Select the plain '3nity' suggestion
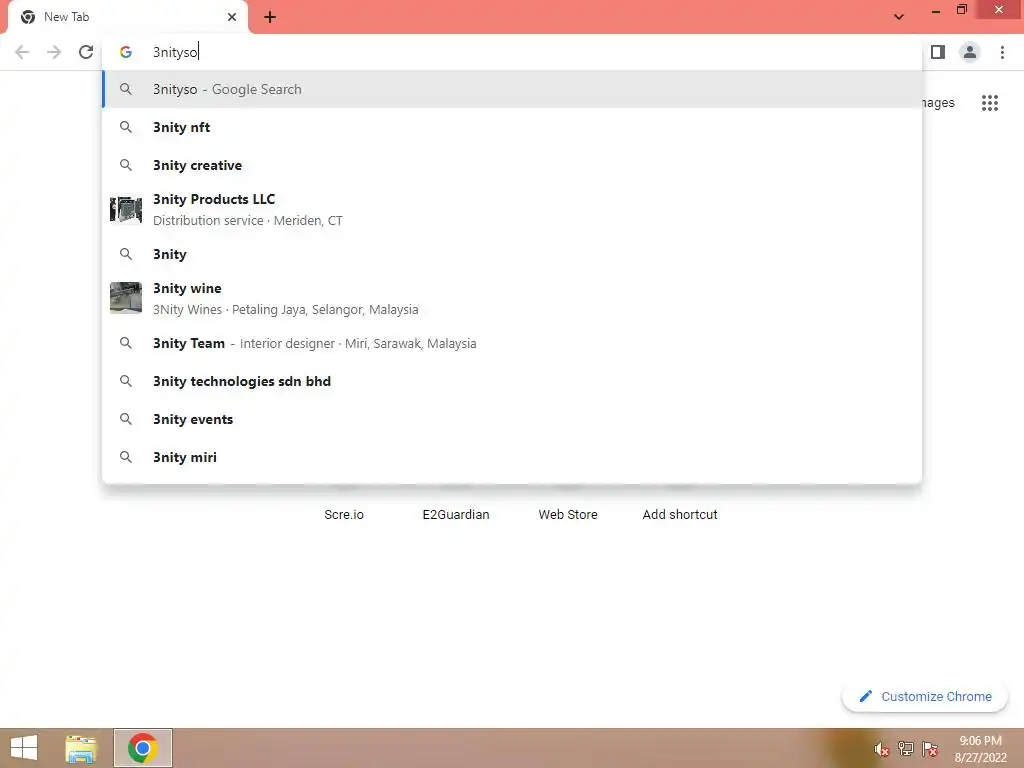 [x=512, y=254]
